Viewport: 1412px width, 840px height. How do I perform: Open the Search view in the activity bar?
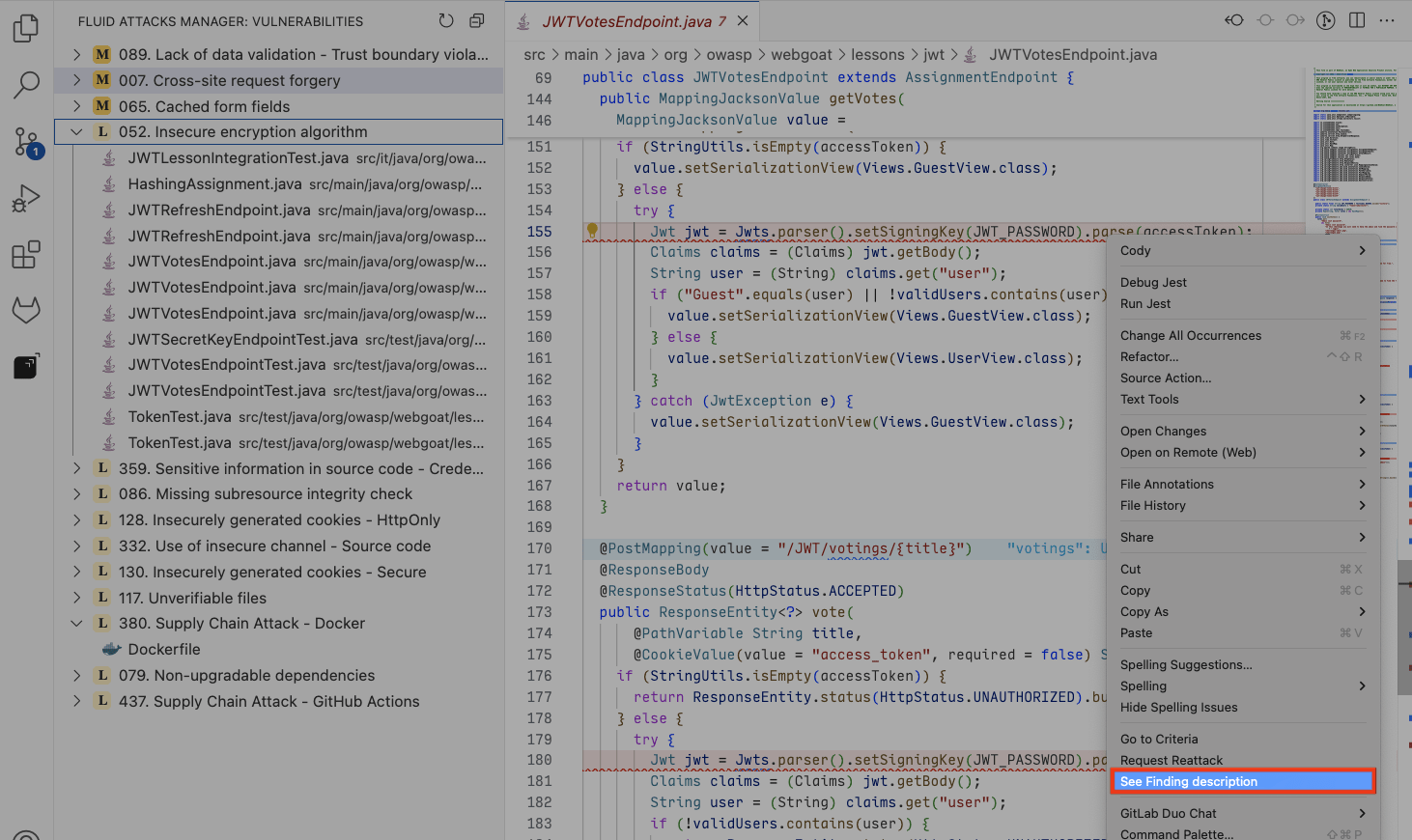(x=26, y=85)
